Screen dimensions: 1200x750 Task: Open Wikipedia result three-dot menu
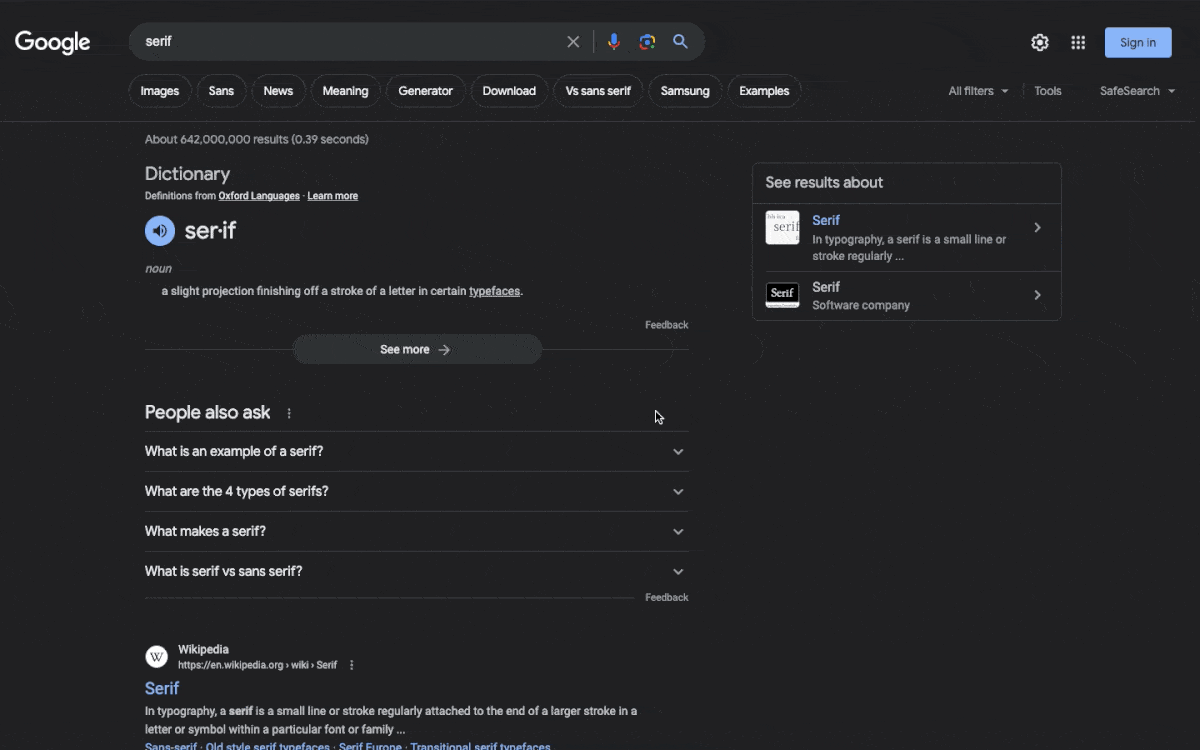(x=352, y=665)
